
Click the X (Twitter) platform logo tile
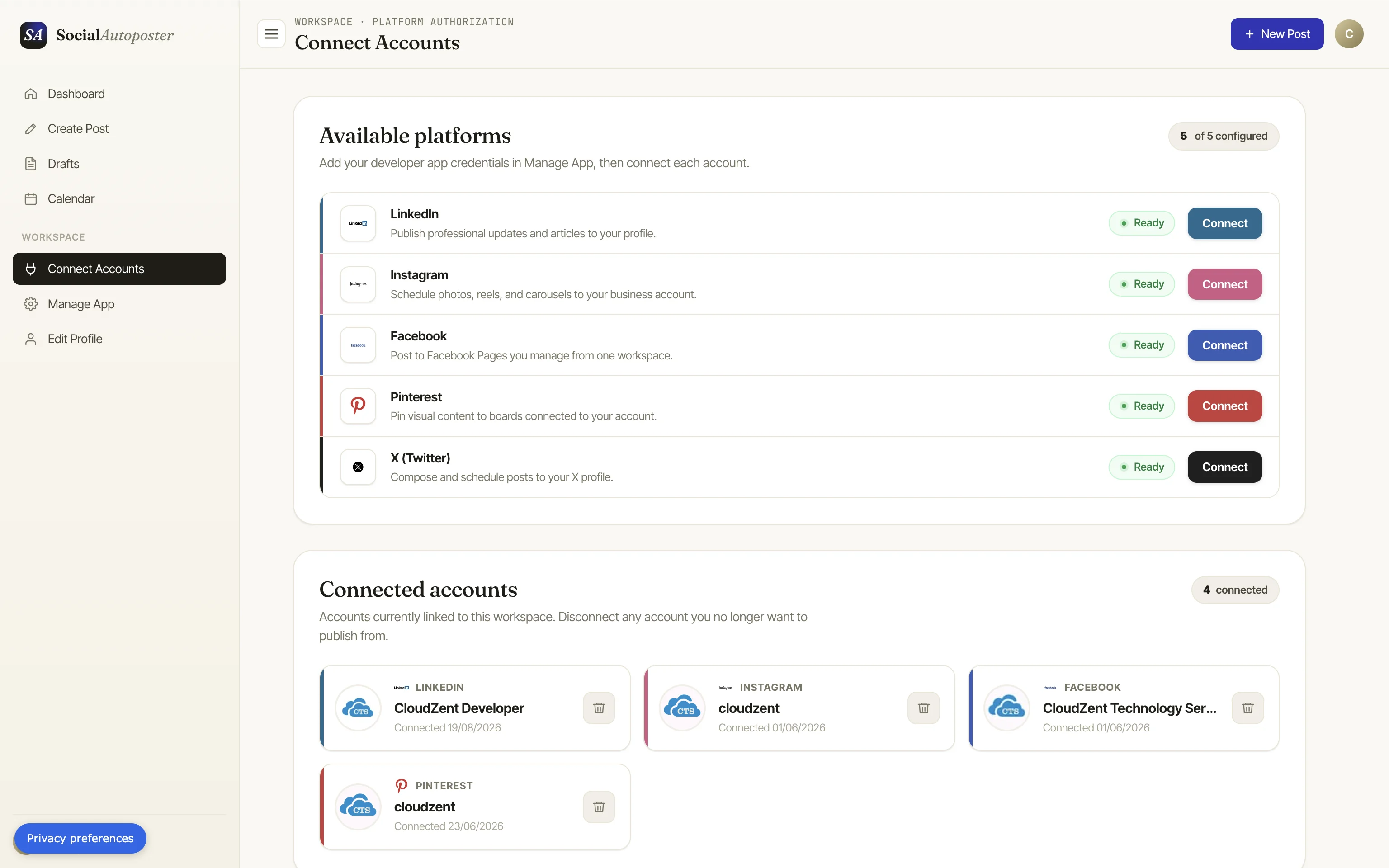358,467
